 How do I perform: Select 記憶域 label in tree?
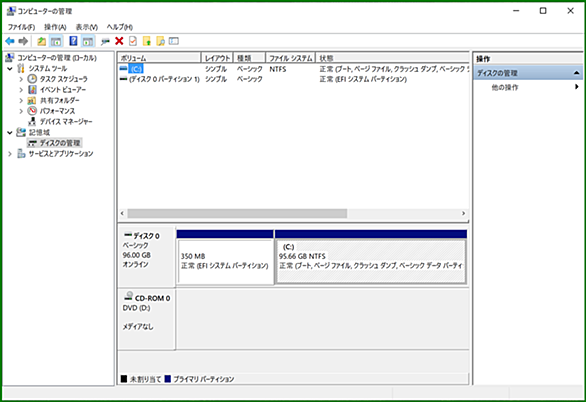click(39, 132)
